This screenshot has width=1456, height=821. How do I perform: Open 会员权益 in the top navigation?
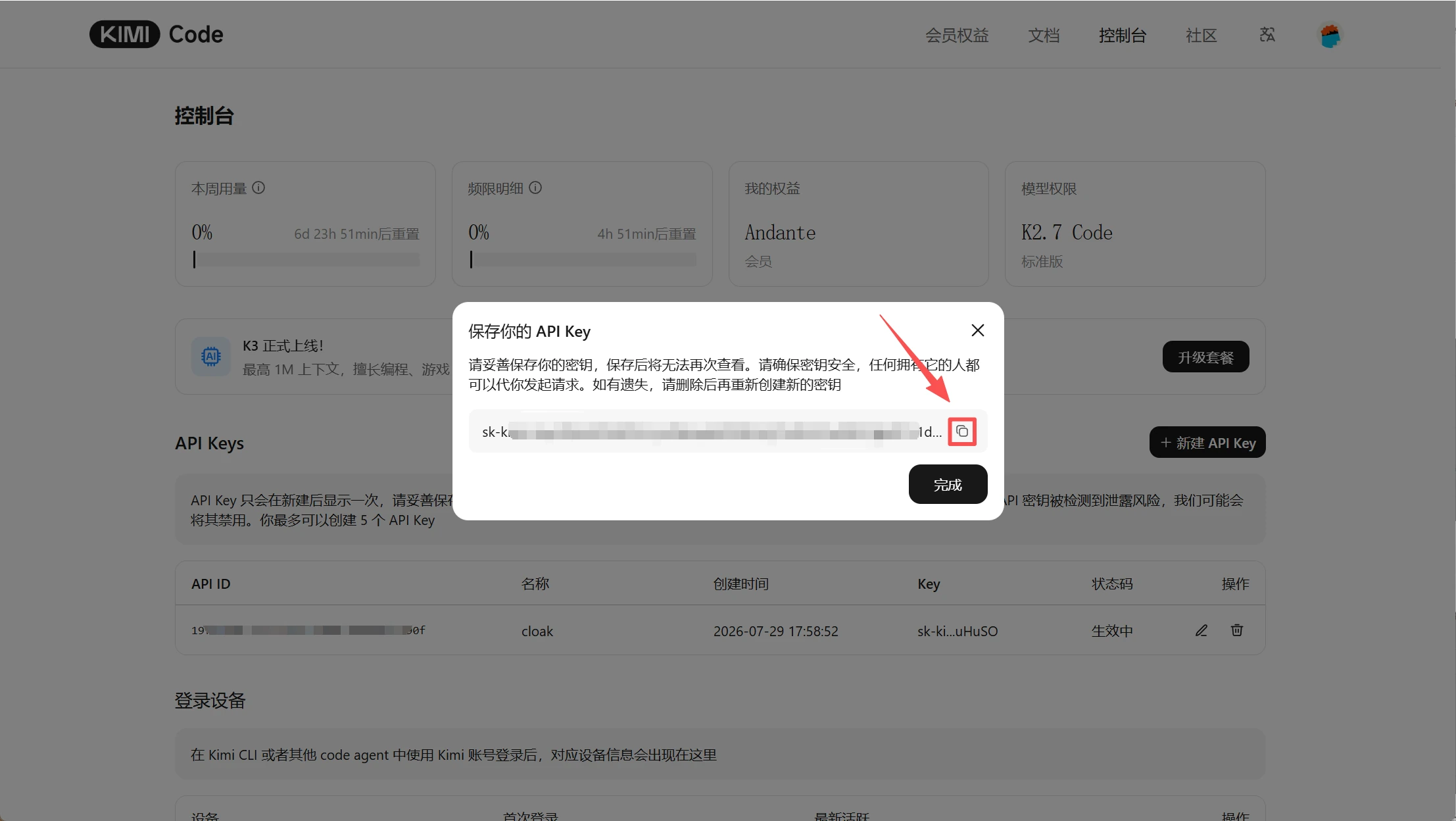[x=957, y=35]
